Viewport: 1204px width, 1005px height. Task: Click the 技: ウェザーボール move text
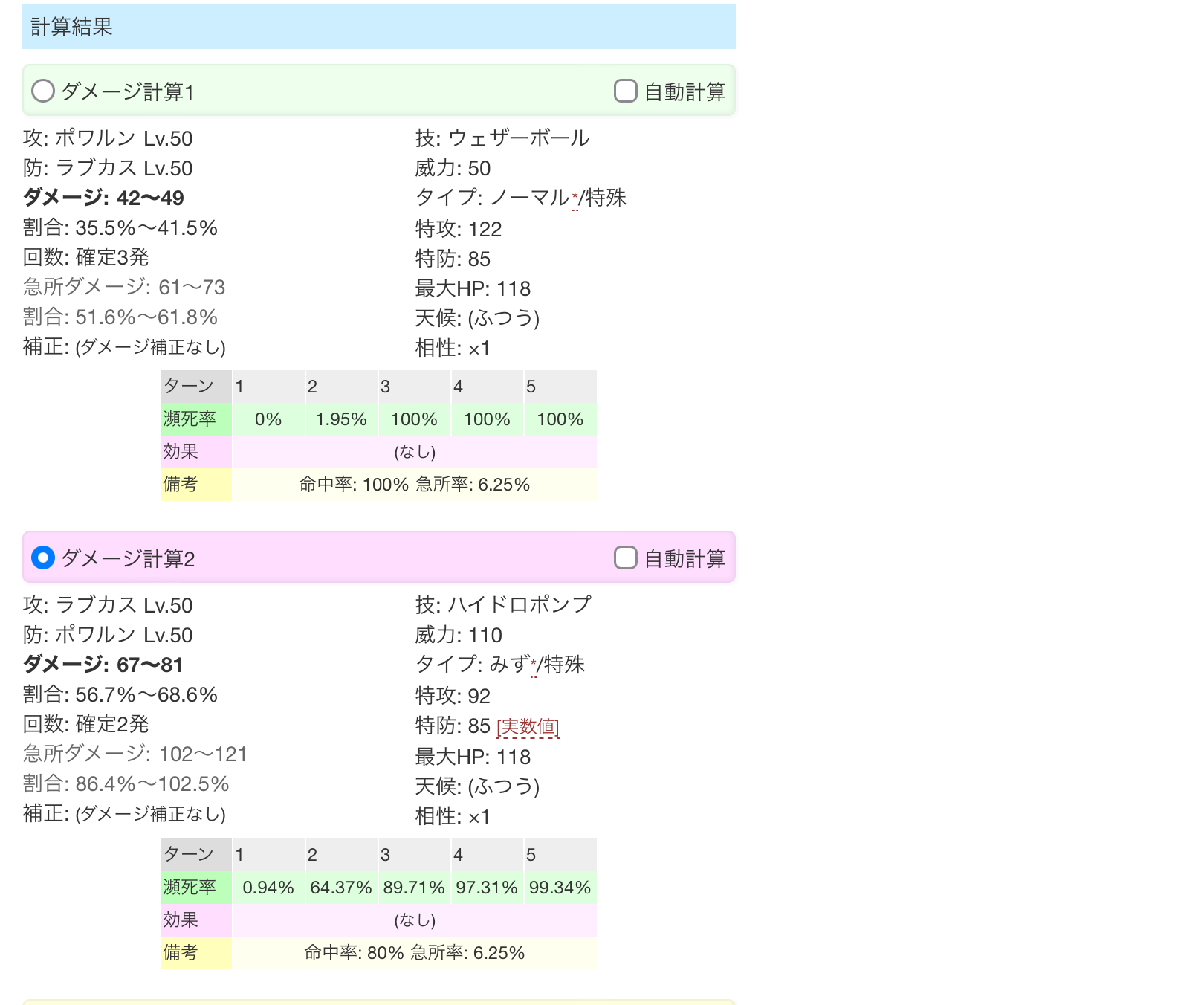[502, 138]
